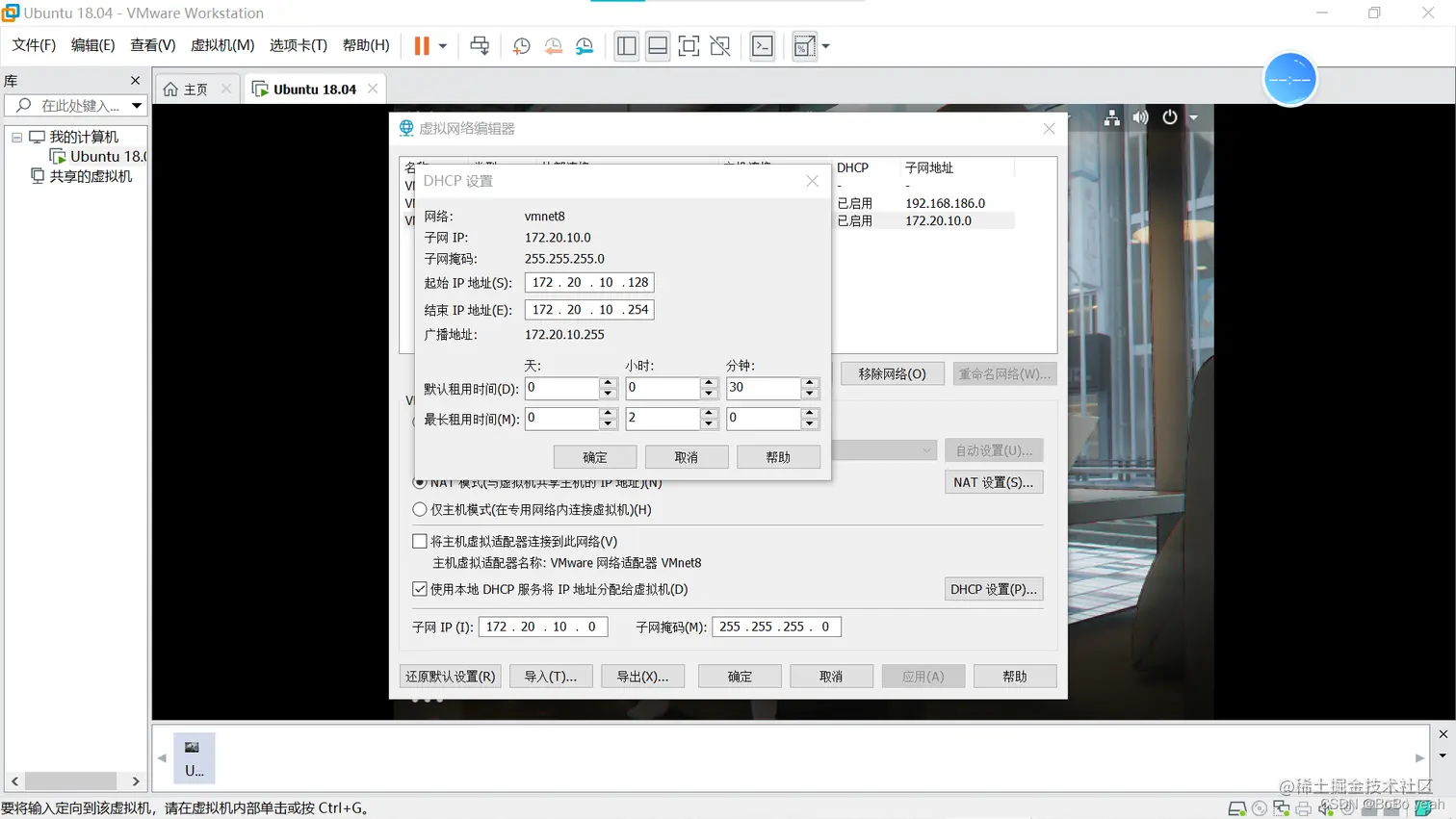The width and height of the screenshot is (1456, 819).
Task: Decrease default lease minutes spinner
Action: pyautogui.click(x=810, y=394)
